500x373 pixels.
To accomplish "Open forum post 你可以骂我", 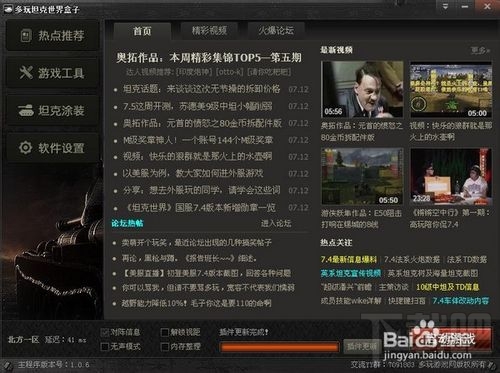I will coord(208,287).
